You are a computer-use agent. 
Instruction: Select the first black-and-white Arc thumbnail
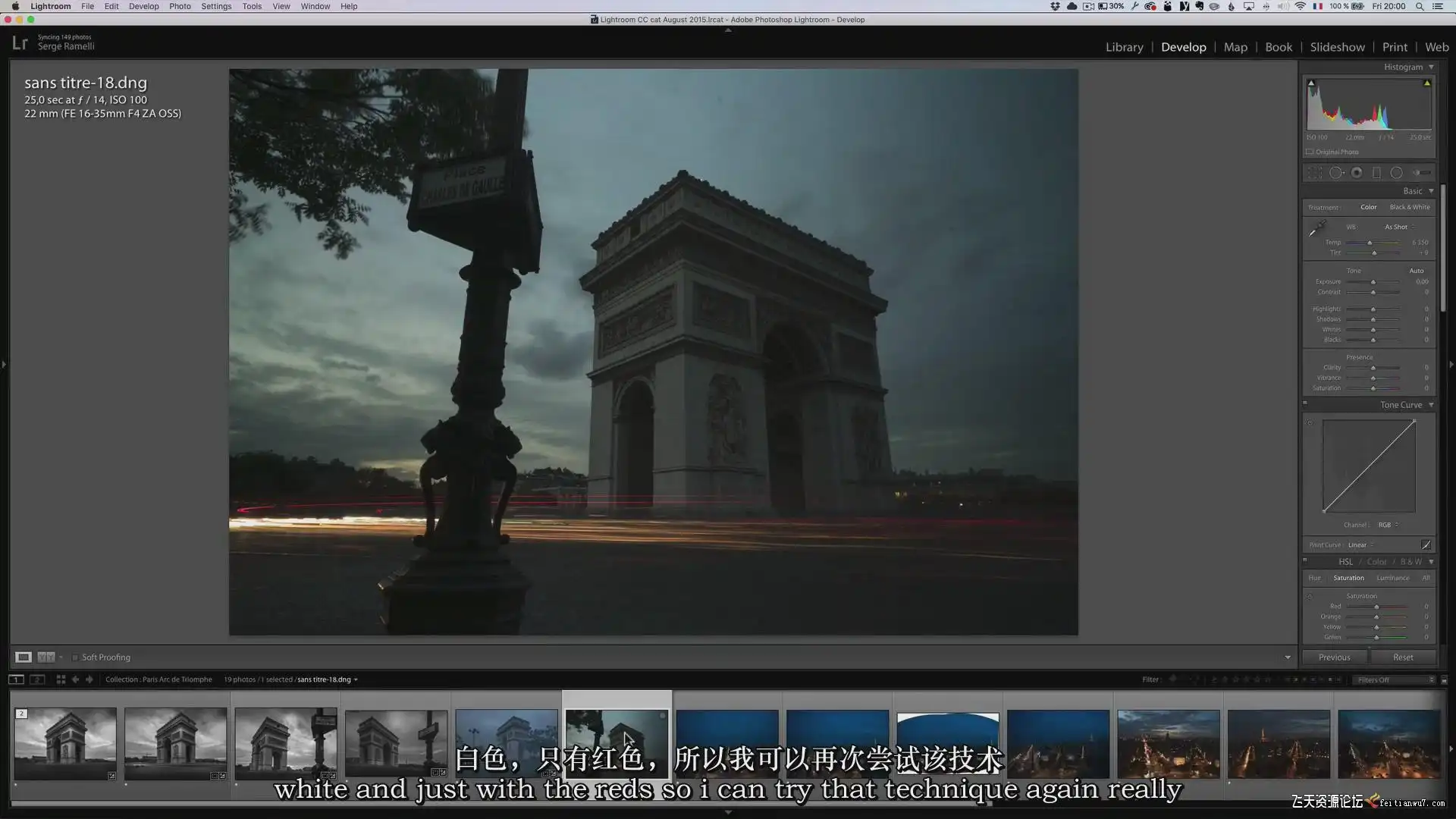[65, 743]
